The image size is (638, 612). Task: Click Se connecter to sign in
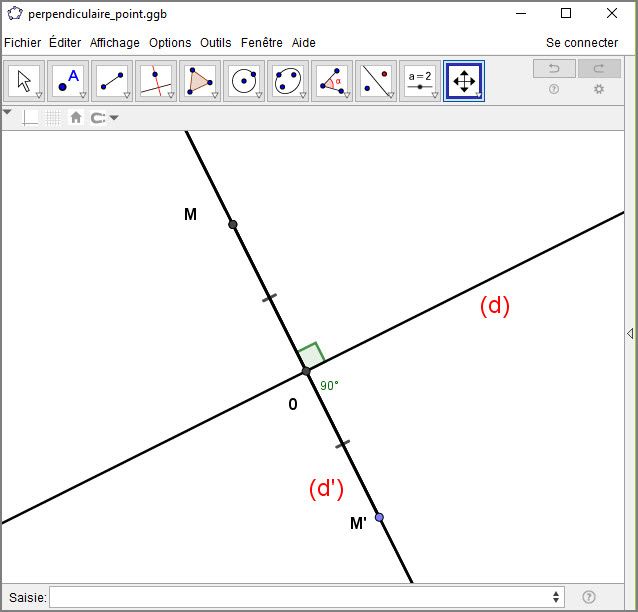point(582,42)
